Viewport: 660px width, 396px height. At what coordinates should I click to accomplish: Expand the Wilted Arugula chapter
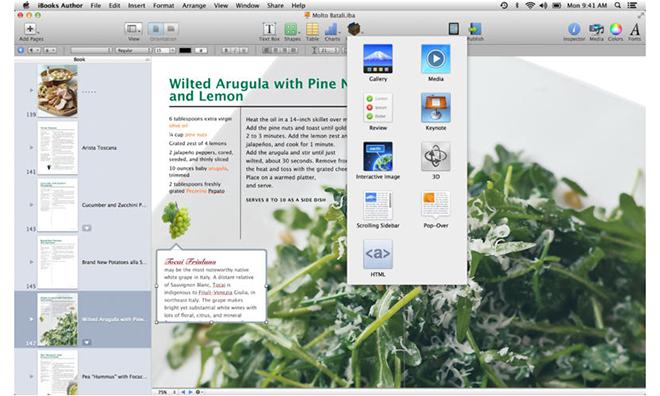pos(31,319)
